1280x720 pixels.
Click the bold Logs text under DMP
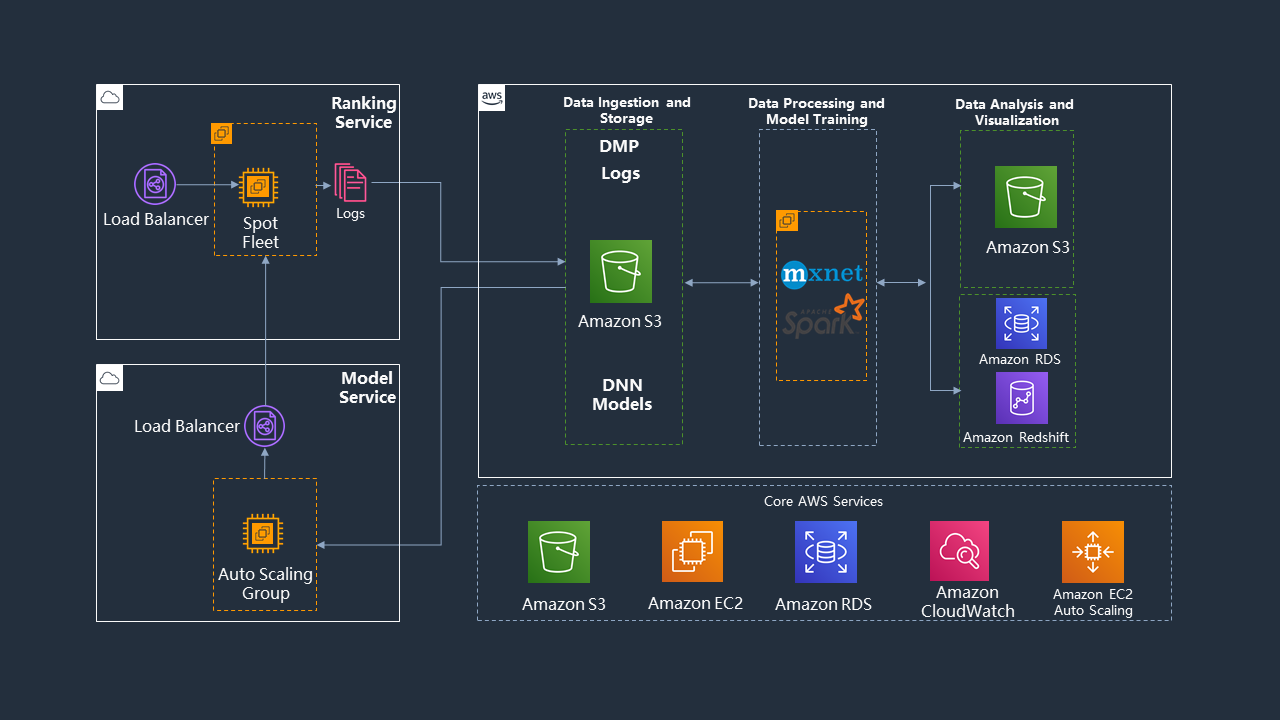(x=621, y=173)
